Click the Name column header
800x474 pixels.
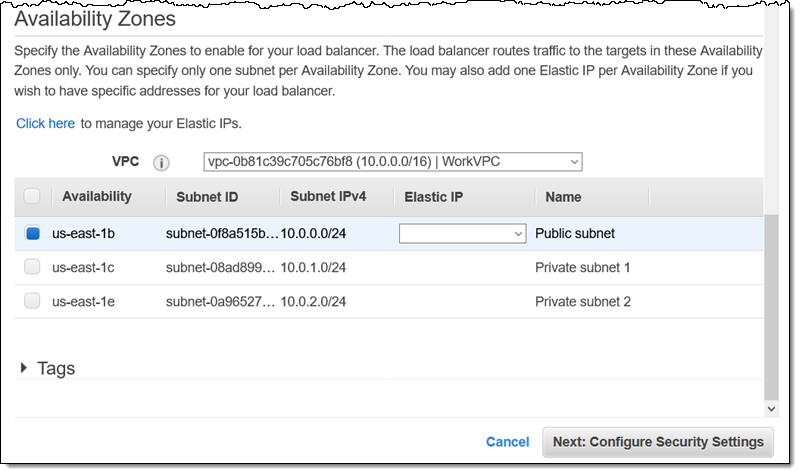tap(564, 197)
